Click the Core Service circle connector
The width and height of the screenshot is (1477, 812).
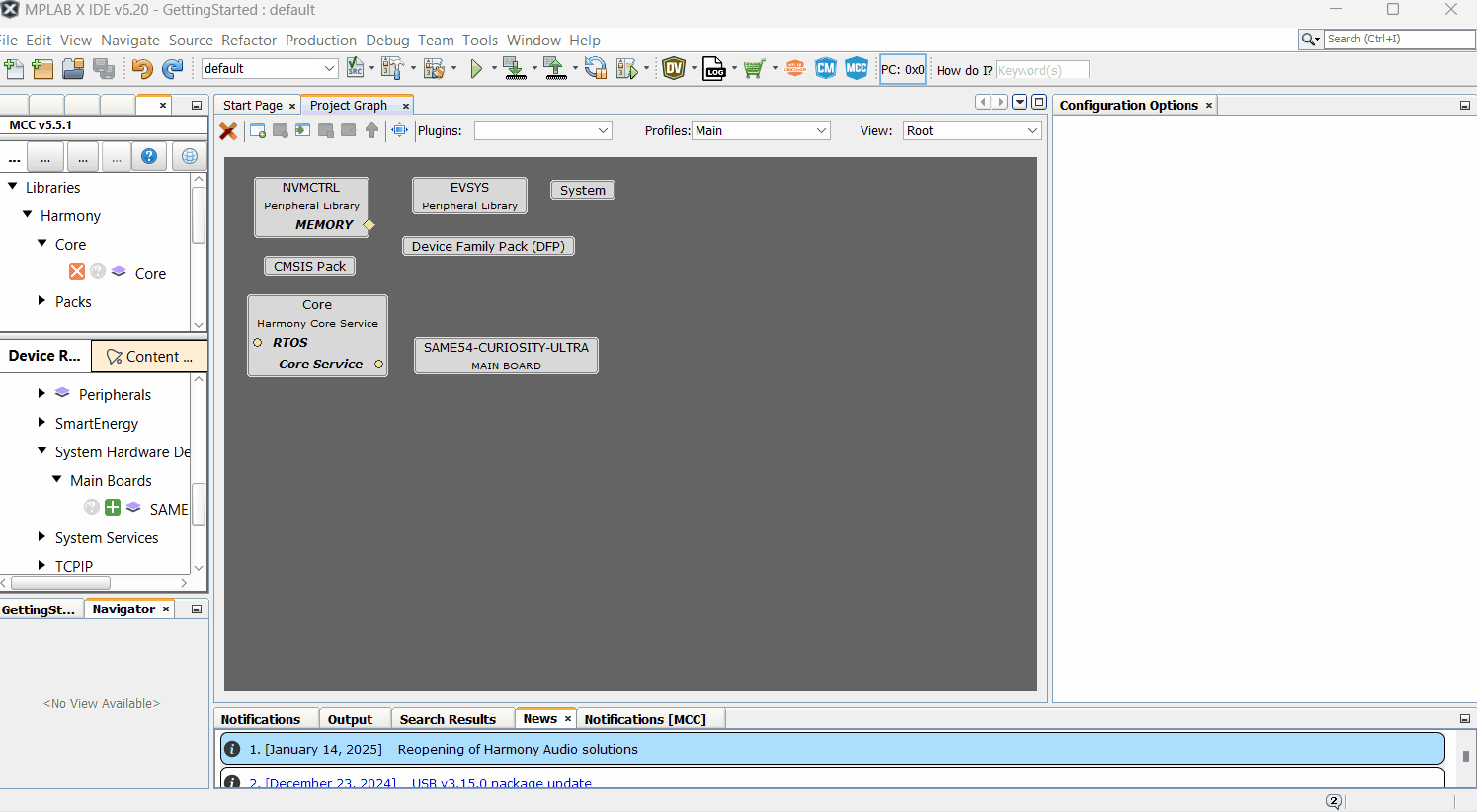coord(378,365)
